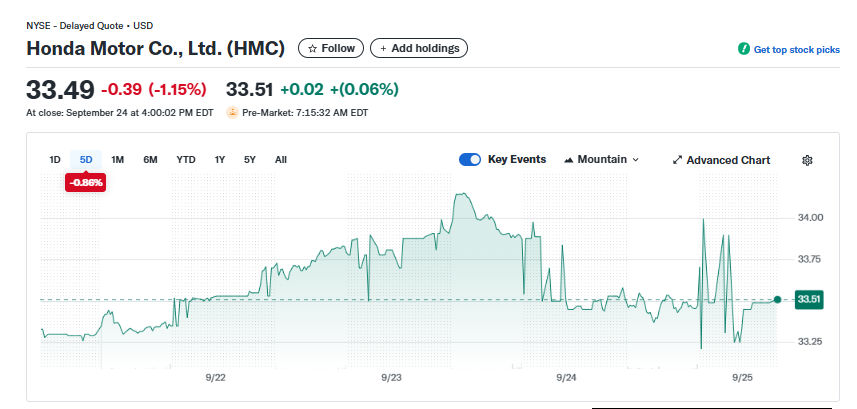Screen dimensions: 857x409
Task: Click the 9/22 date axis label
Action: point(215,378)
